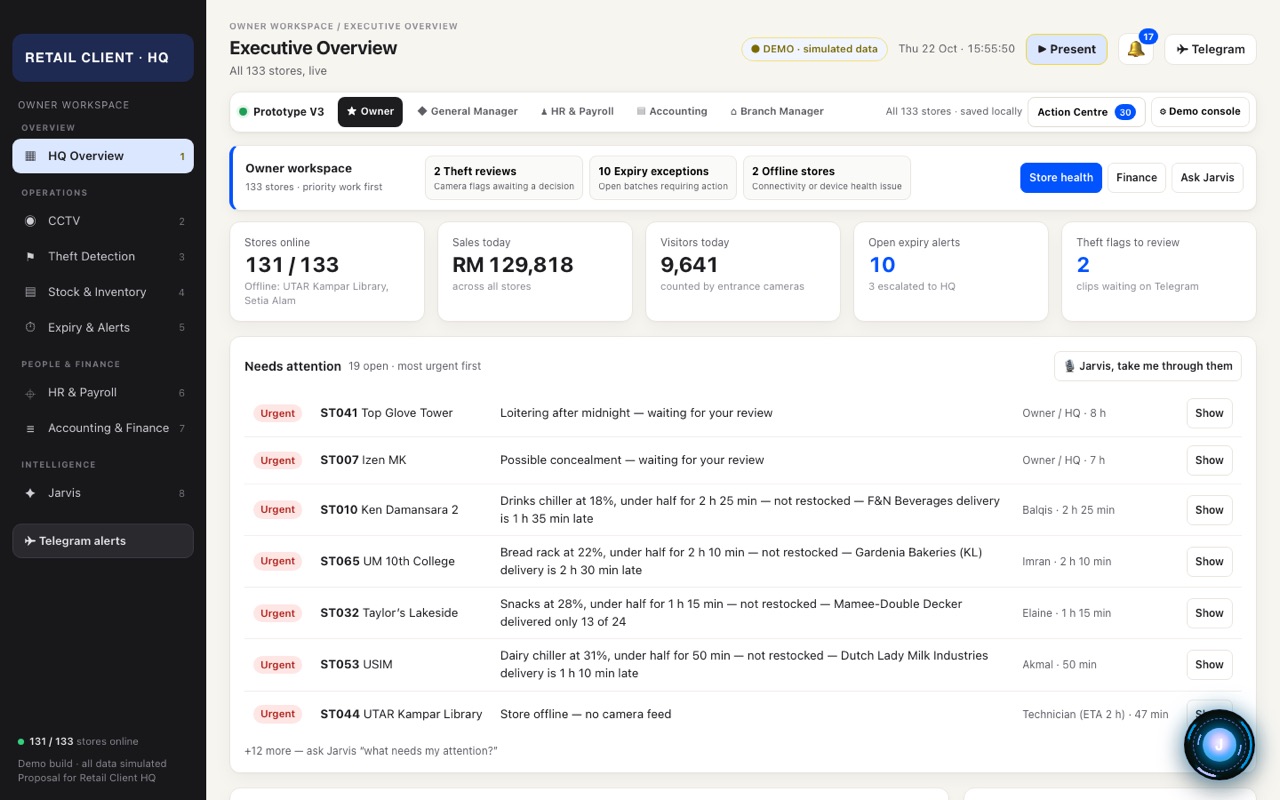Open the floating Jarvis assistant orb

[1219, 744]
